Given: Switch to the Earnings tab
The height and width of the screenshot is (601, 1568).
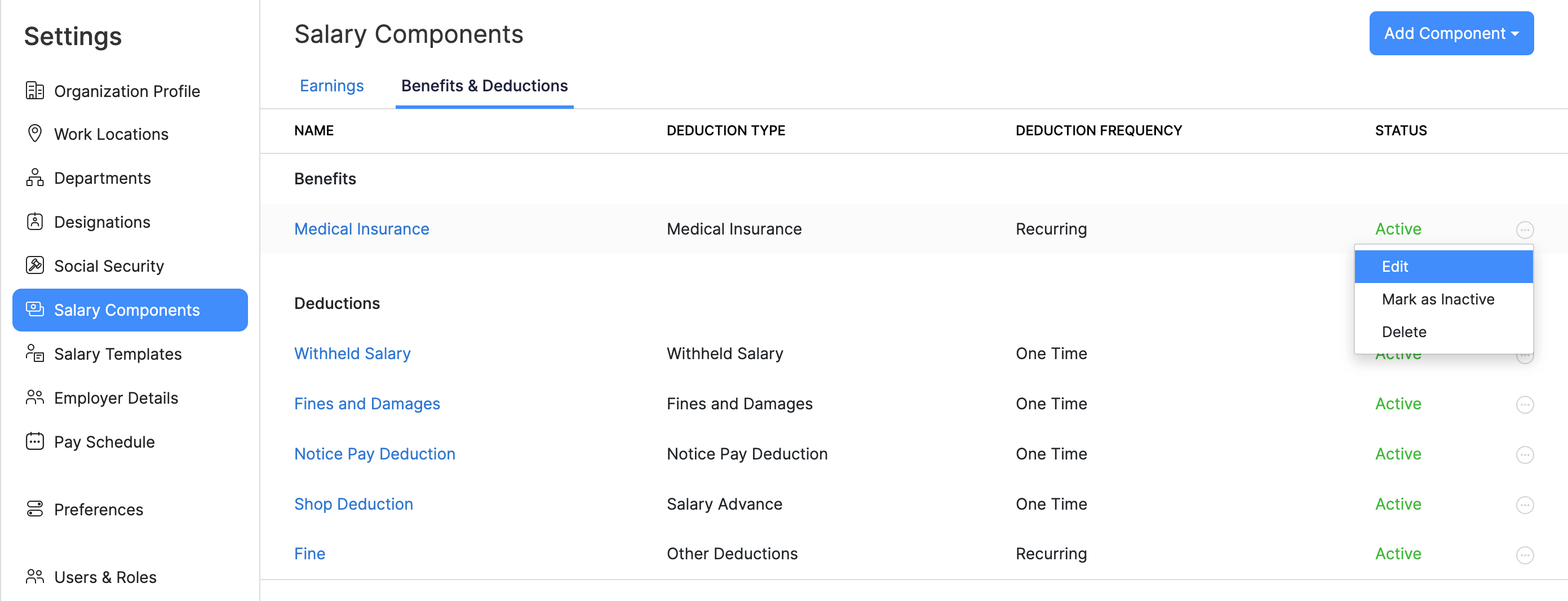Looking at the screenshot, I should coord(331,86).
